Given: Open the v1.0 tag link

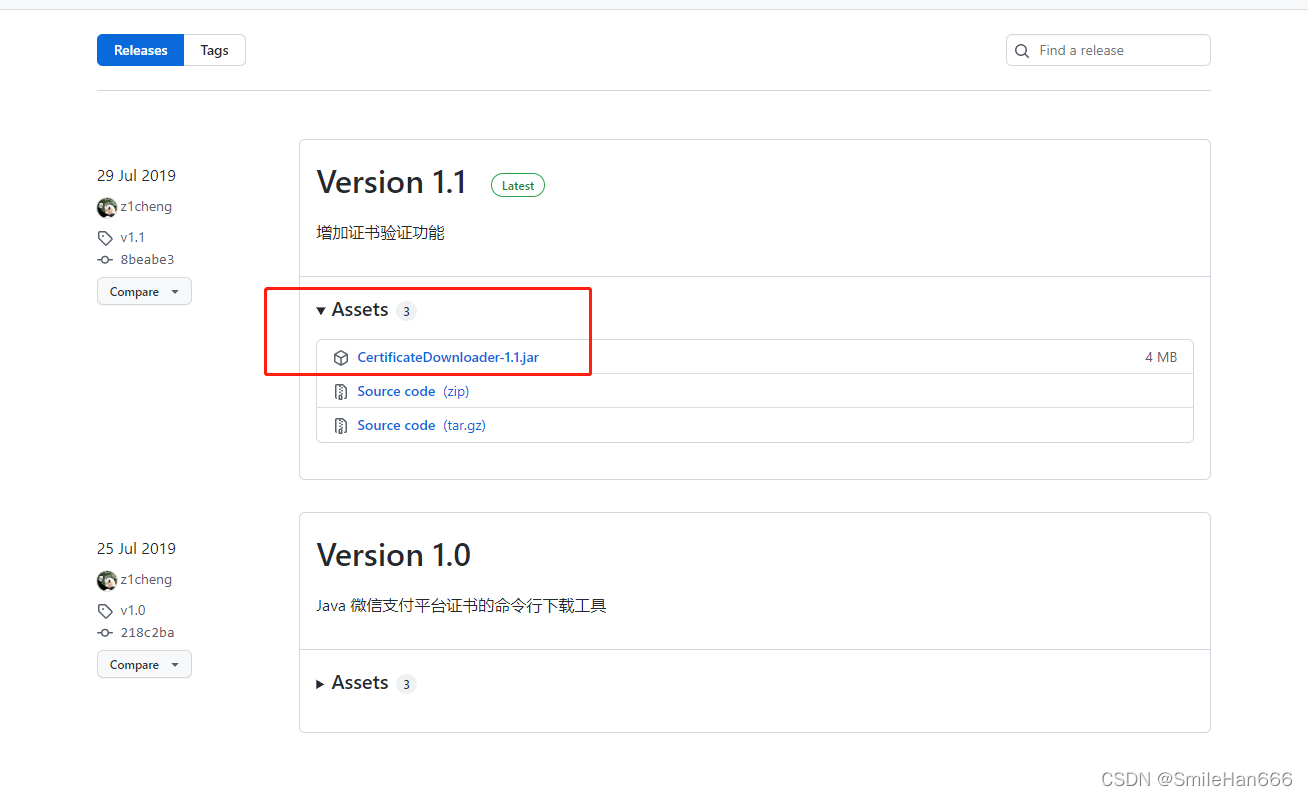Looking at the screenshot, I should click(x=133, y=611).
